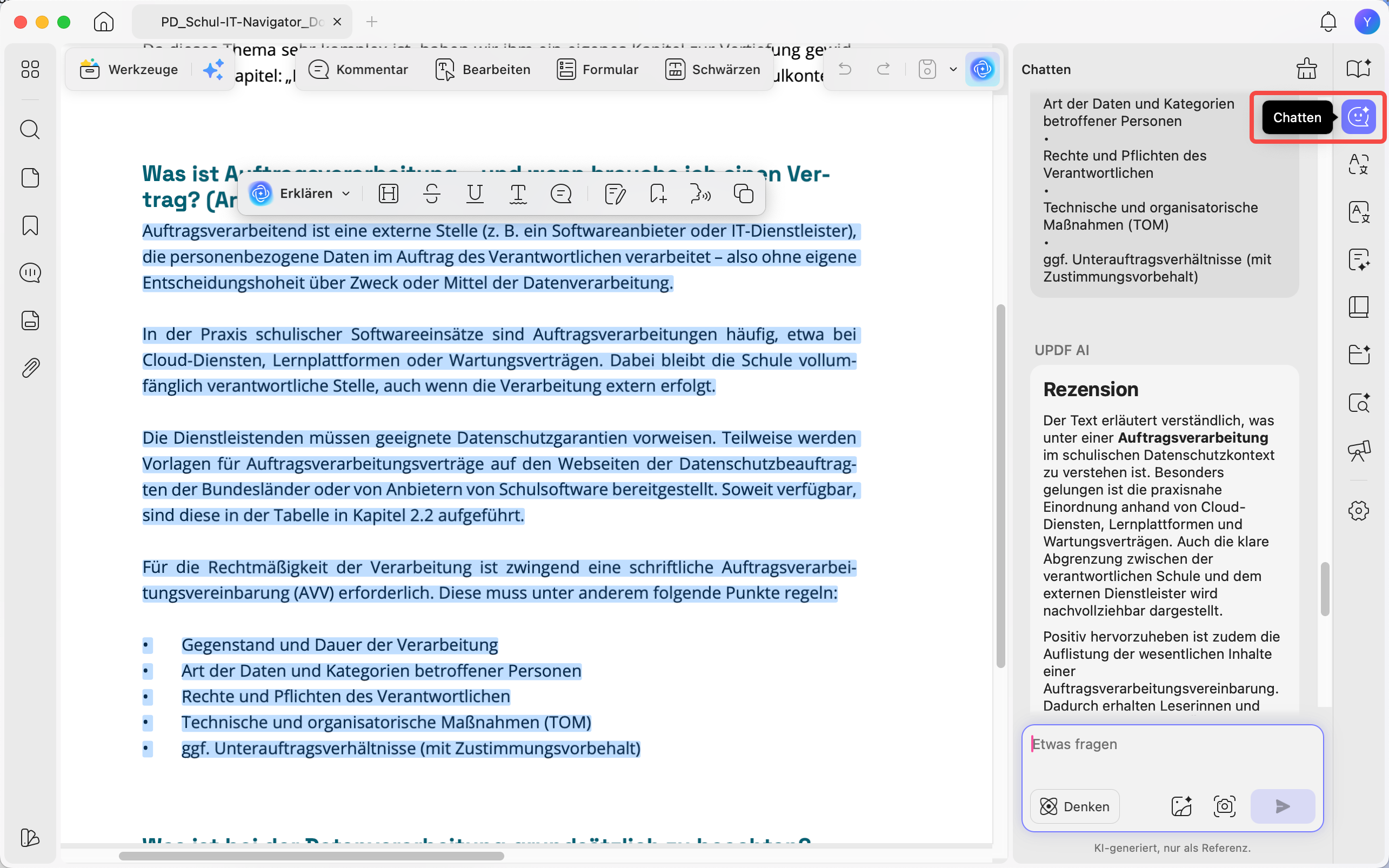Click the bullet Technische und organisatorische Maßnahmen (TOM) in document
Screen dimensions: 1389x868
tap(386, 723)
